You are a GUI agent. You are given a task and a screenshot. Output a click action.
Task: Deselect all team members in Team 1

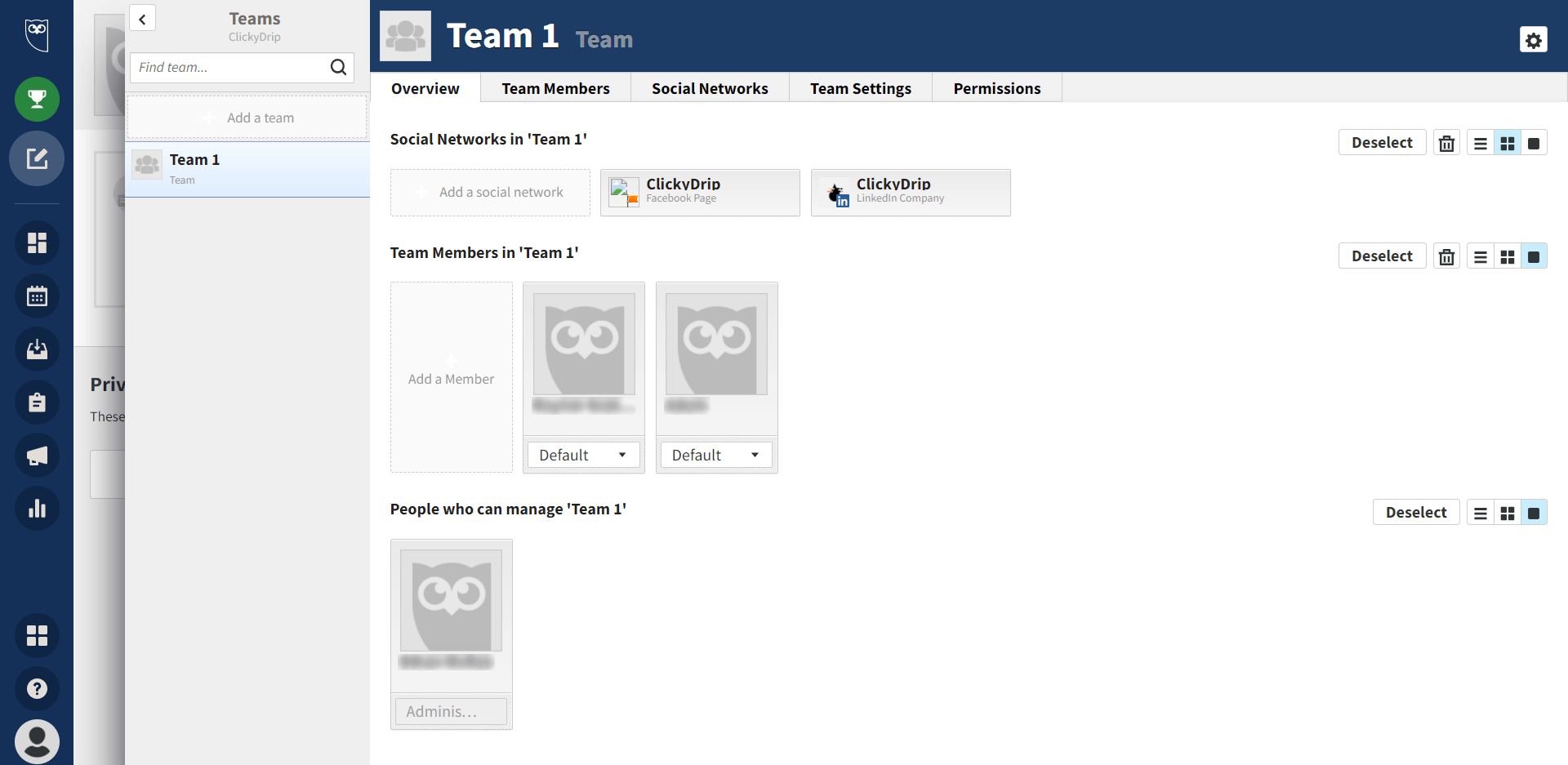1382,256
